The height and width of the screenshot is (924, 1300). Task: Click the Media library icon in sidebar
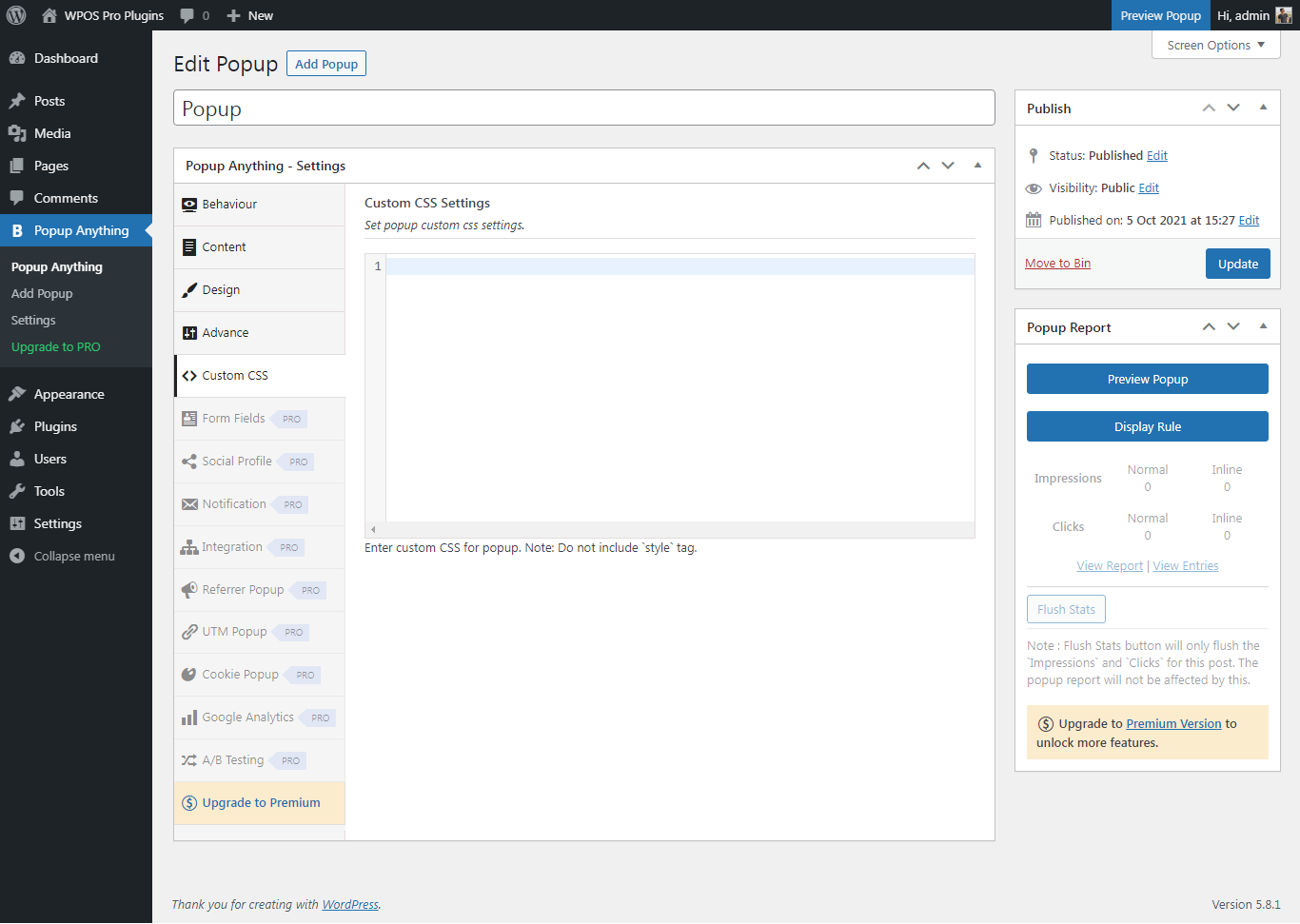(17, 133)
